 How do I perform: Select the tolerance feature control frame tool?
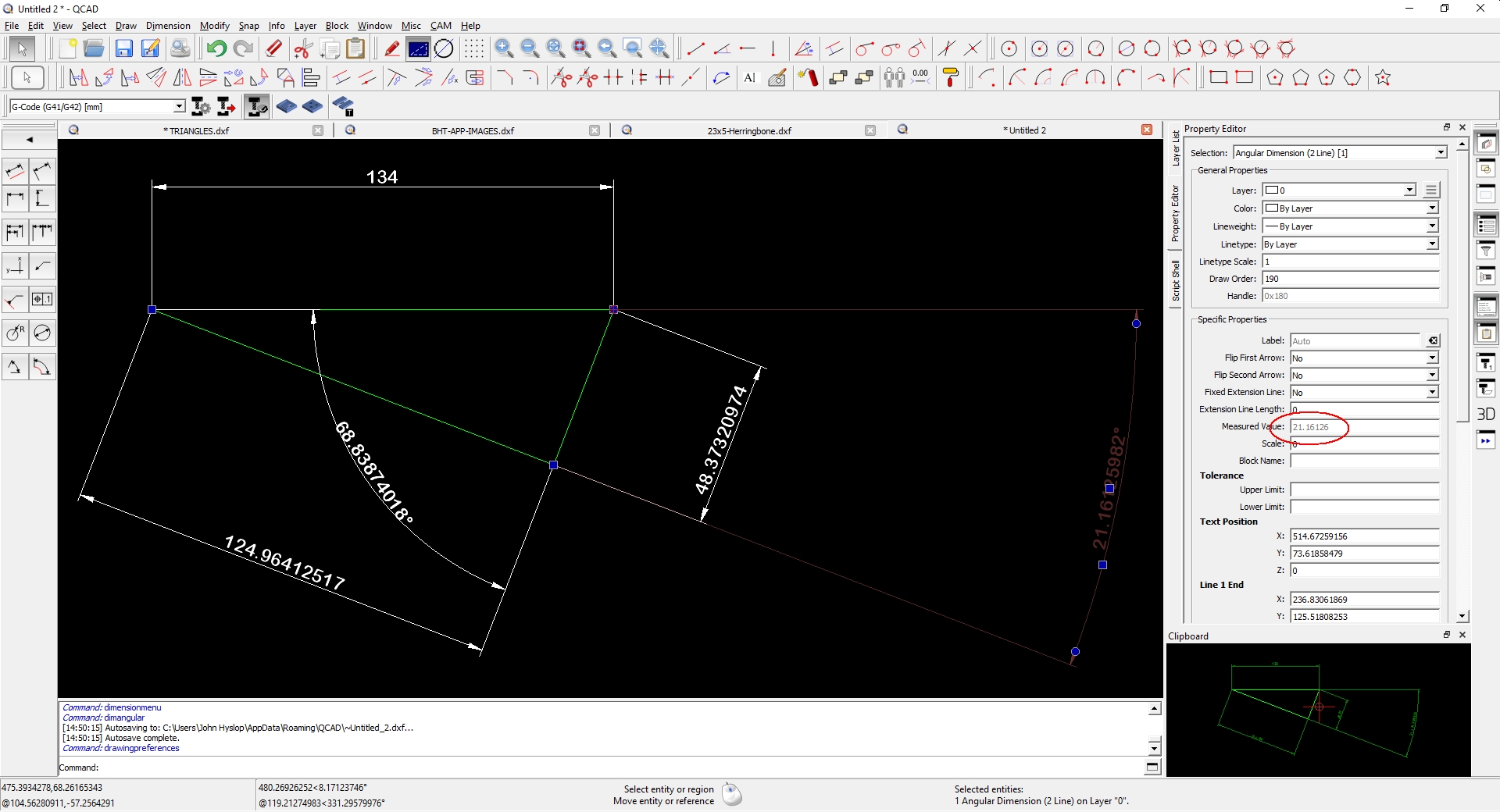(x=42, y=300)
